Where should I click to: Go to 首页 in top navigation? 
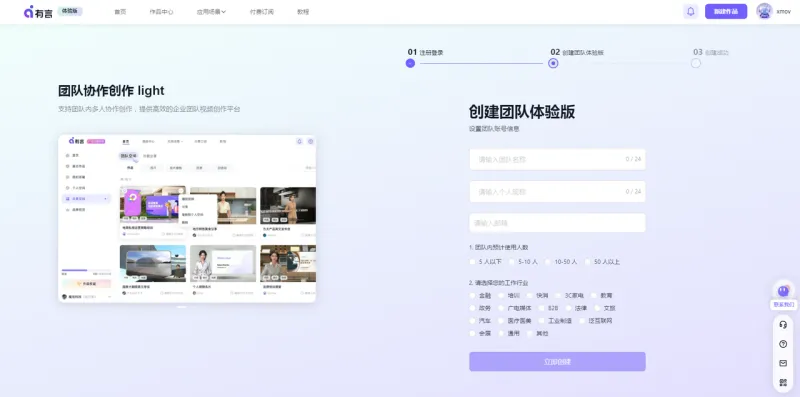(x=120, y=12)
